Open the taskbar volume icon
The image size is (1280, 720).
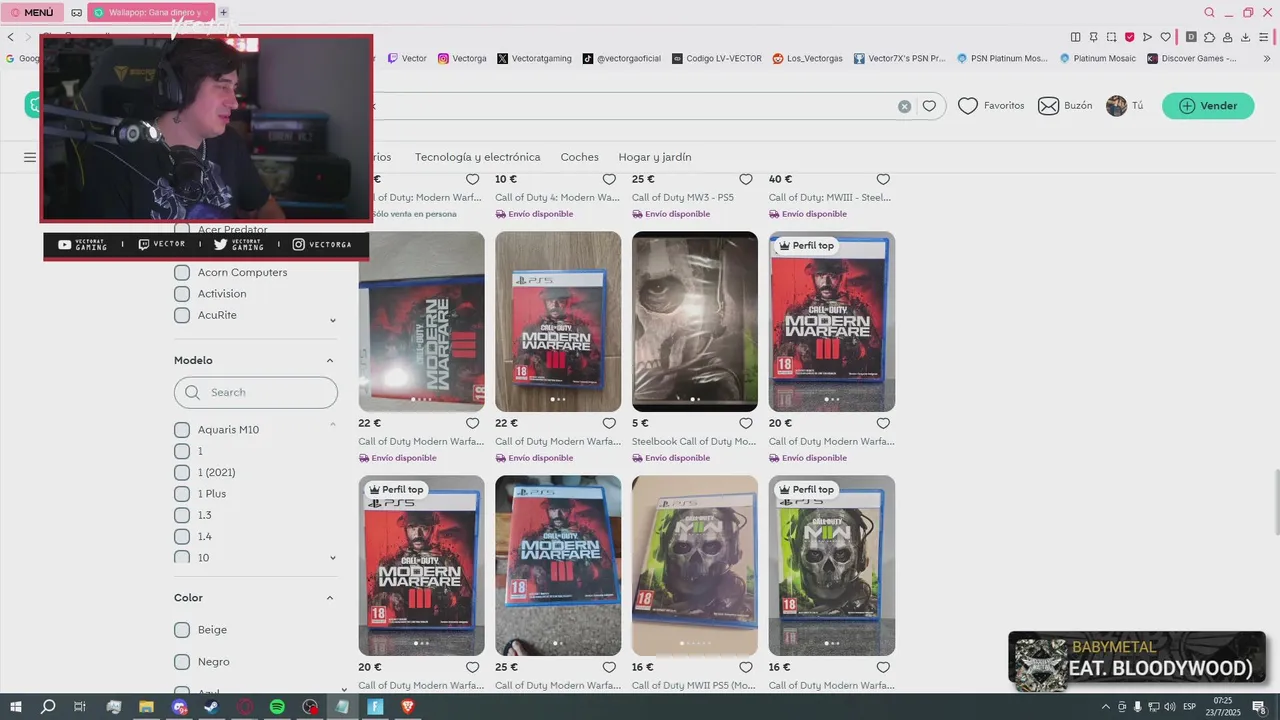point(1170,707)
